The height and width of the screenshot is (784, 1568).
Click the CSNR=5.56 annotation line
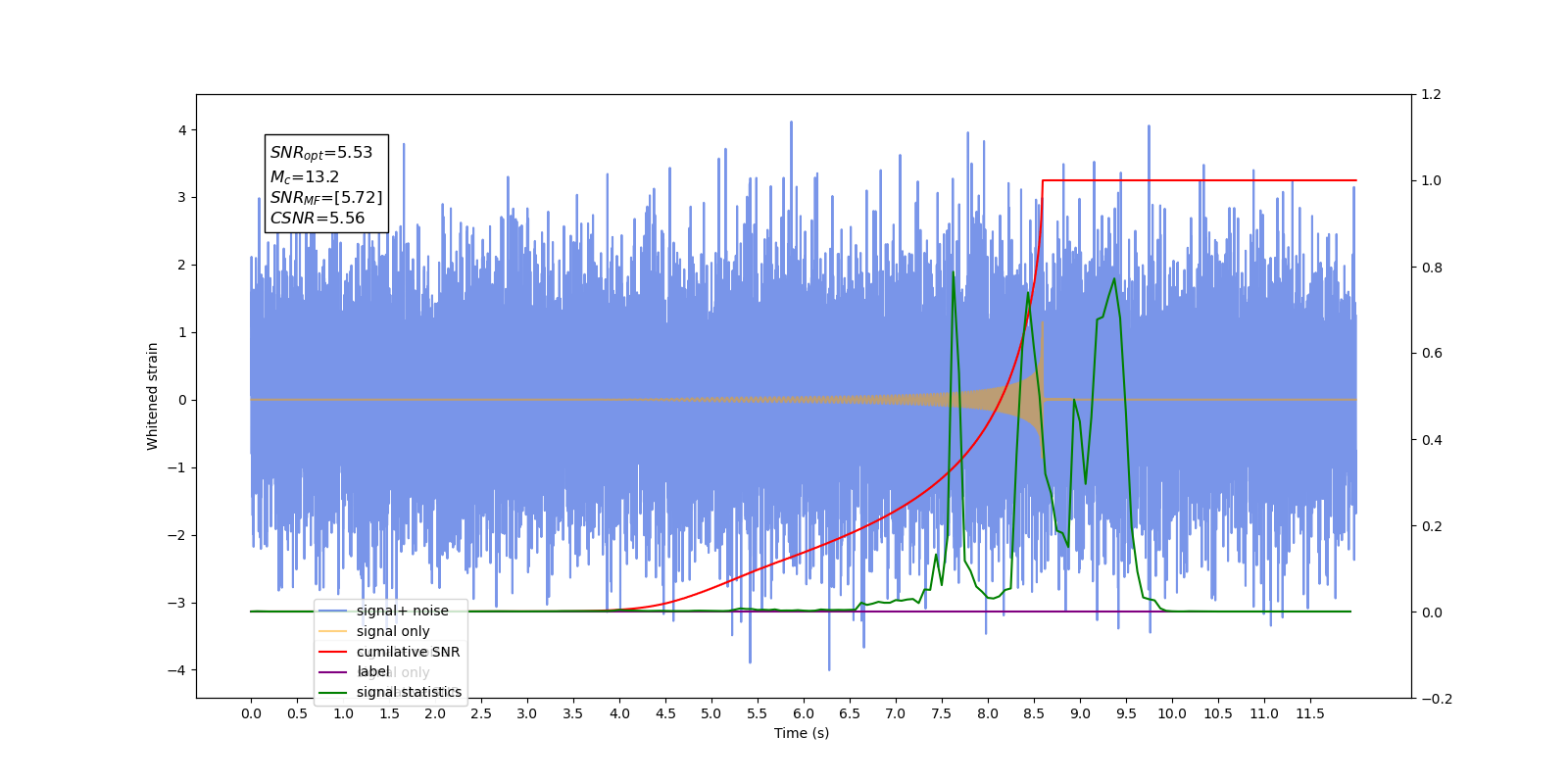click(318, 219)
